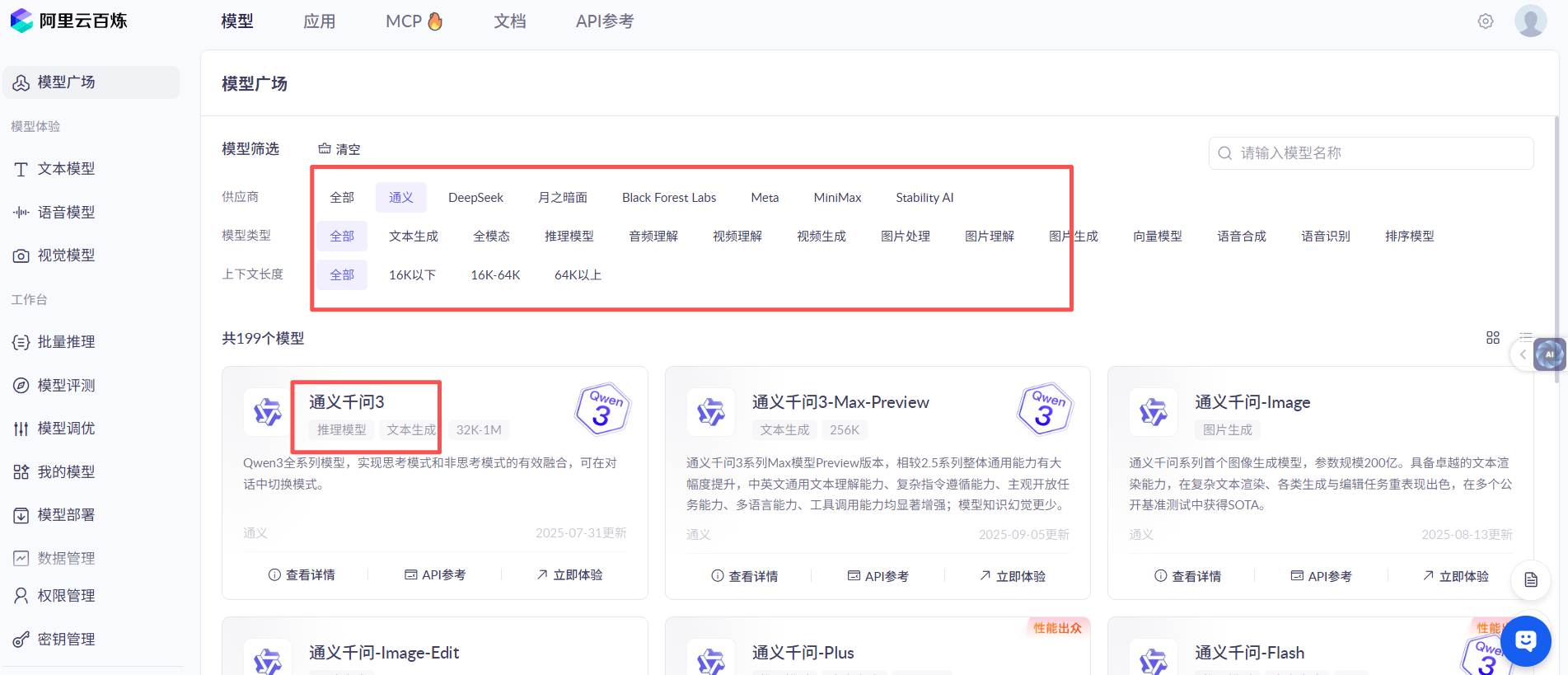Switch to the grid view icon

click(x=1493, y=338)
